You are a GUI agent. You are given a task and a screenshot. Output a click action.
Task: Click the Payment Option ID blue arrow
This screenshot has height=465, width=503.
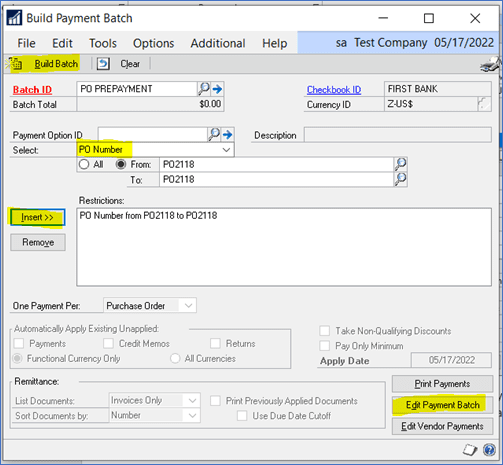[227, 135]
